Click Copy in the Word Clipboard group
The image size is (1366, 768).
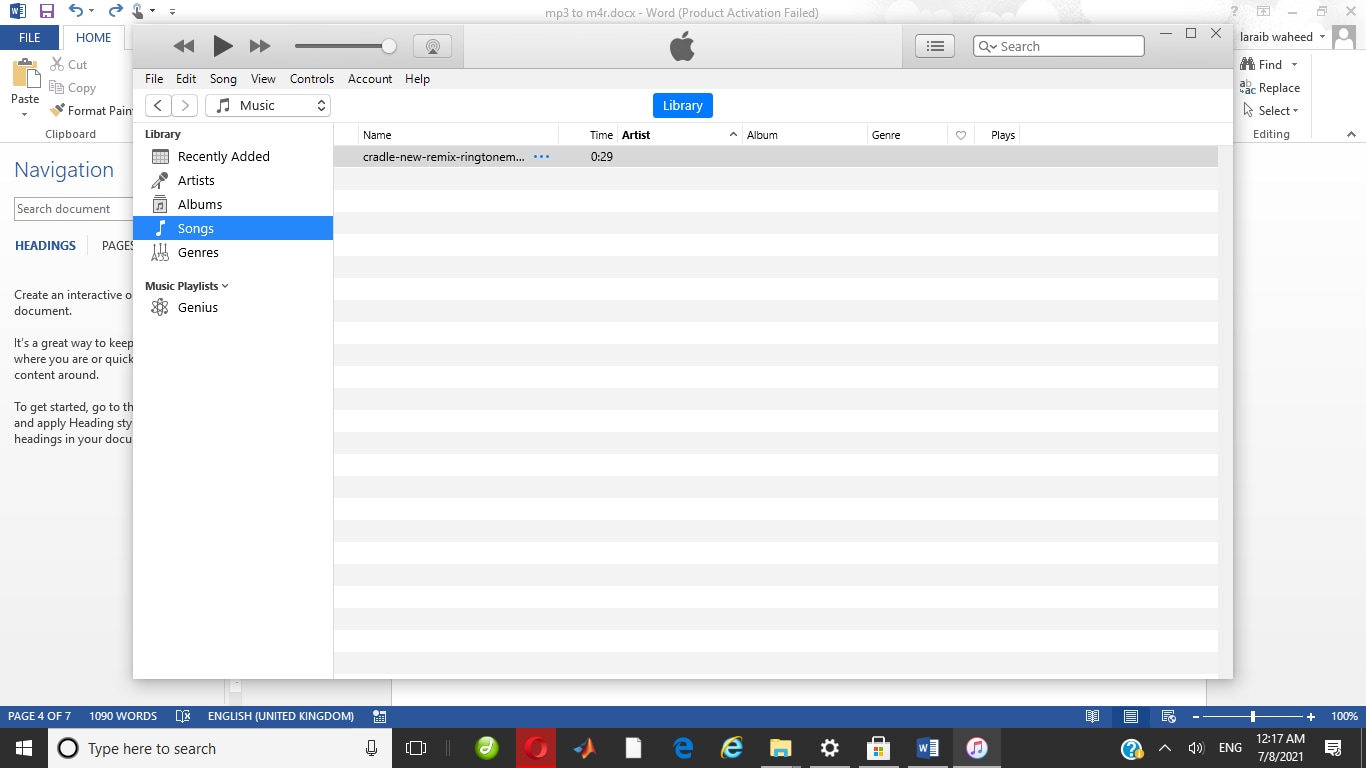[72, 88]
